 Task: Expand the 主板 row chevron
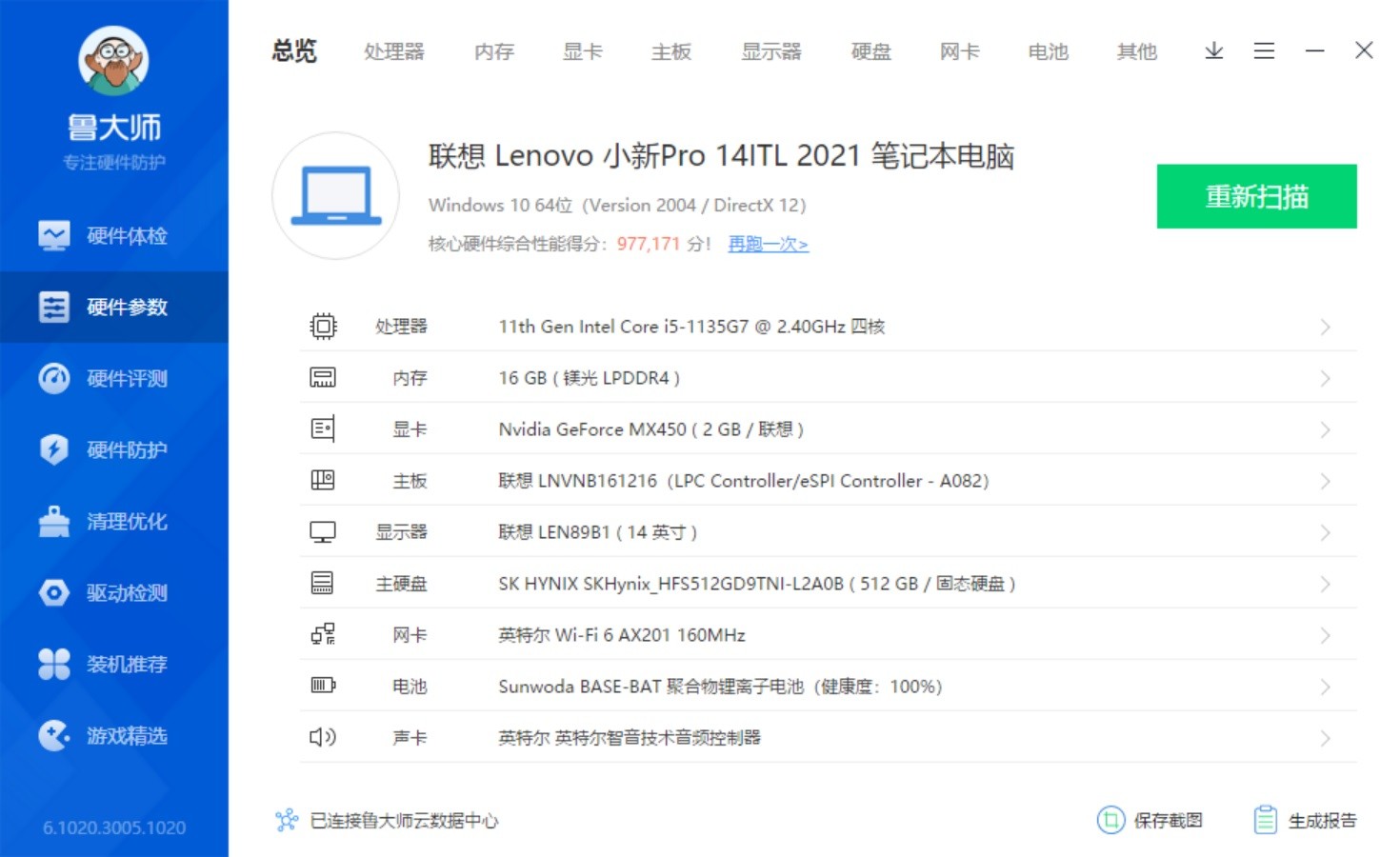click(x=1325, y=482)
